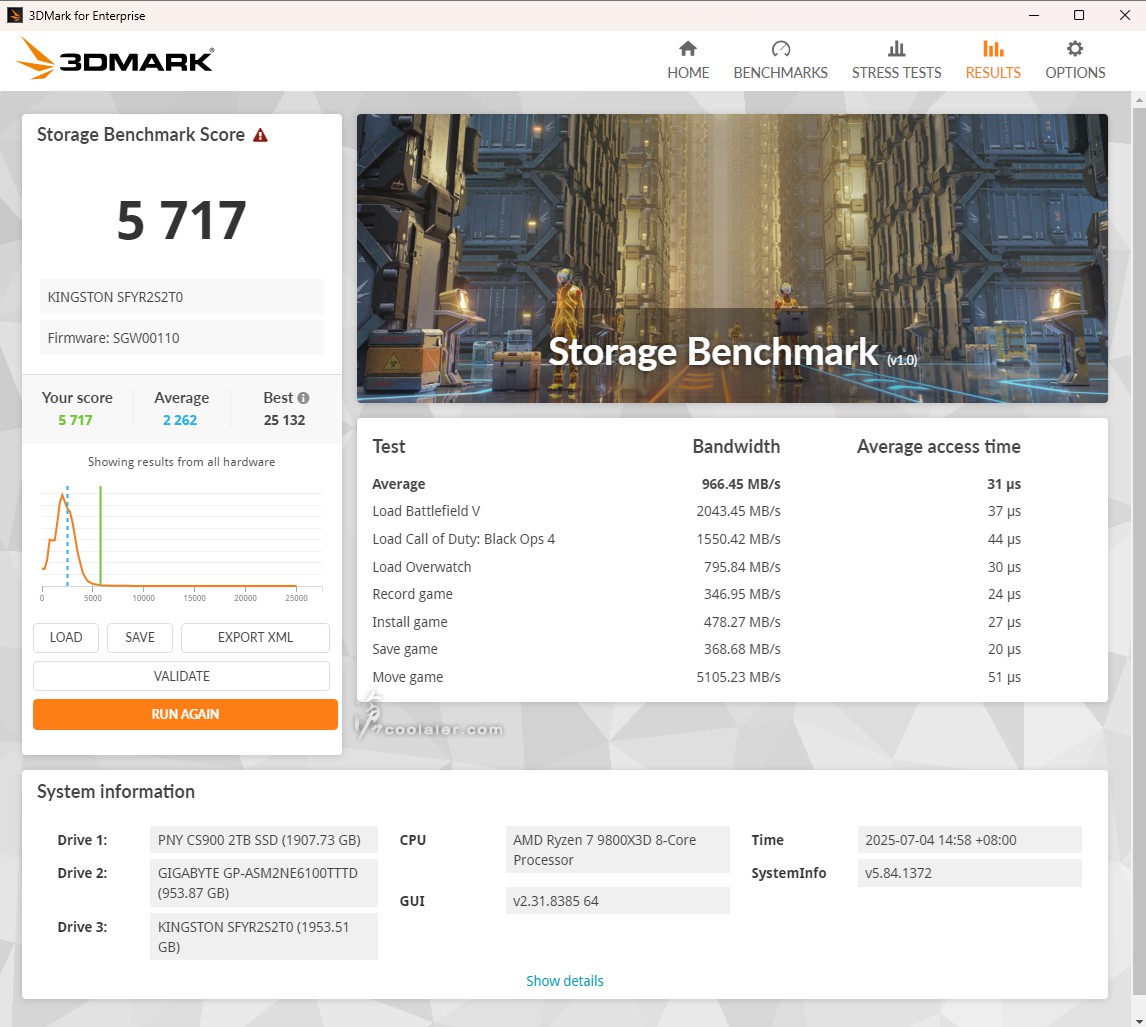Switch to the STRESS TESTS tab
Image resolution: width=1146 pixels, height=1027 pixels.
896,61
